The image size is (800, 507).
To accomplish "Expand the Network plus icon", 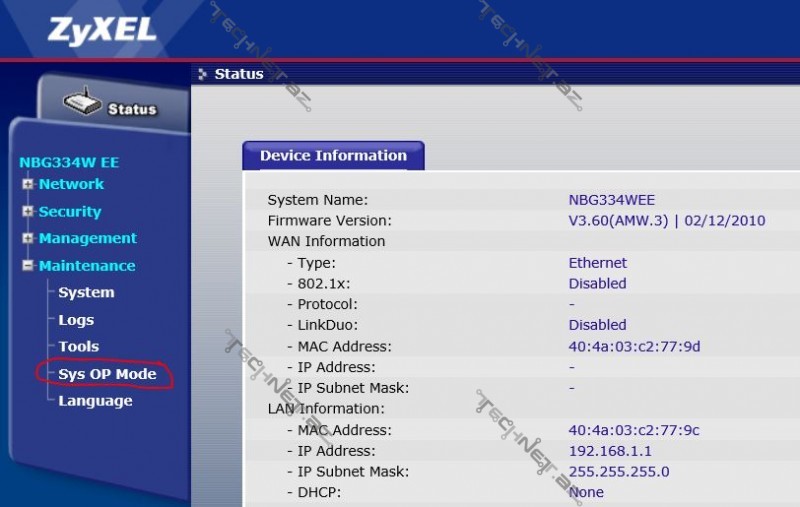I will pos(28,184).
